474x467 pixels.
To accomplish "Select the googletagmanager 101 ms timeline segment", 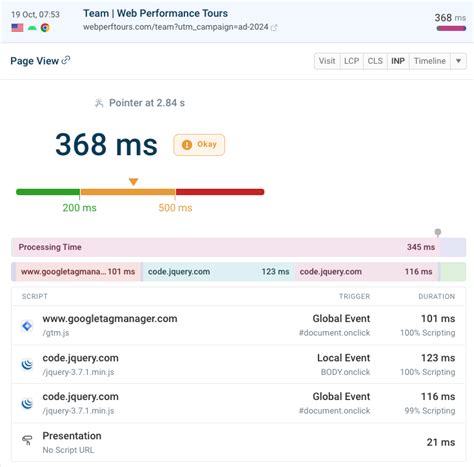I will [x=78, y=272].
